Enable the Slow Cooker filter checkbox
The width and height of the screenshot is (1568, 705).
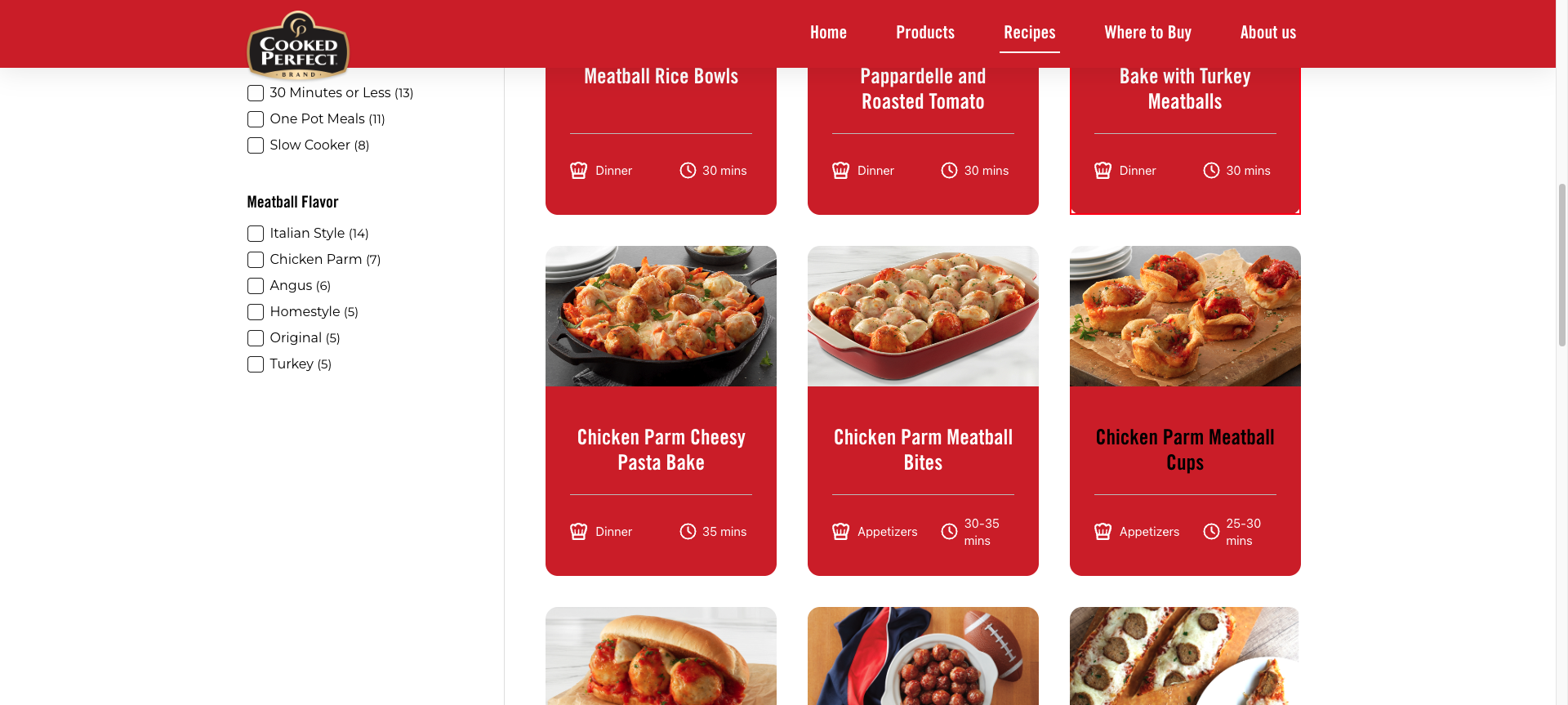pos(256,145)
